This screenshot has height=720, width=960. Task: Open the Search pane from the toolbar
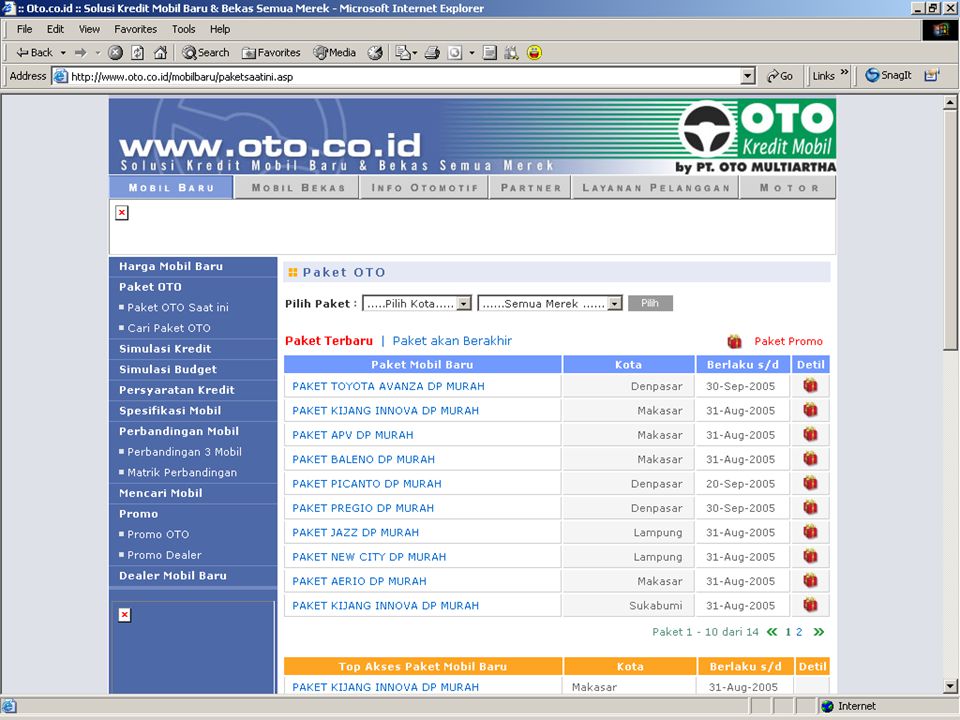206,53
